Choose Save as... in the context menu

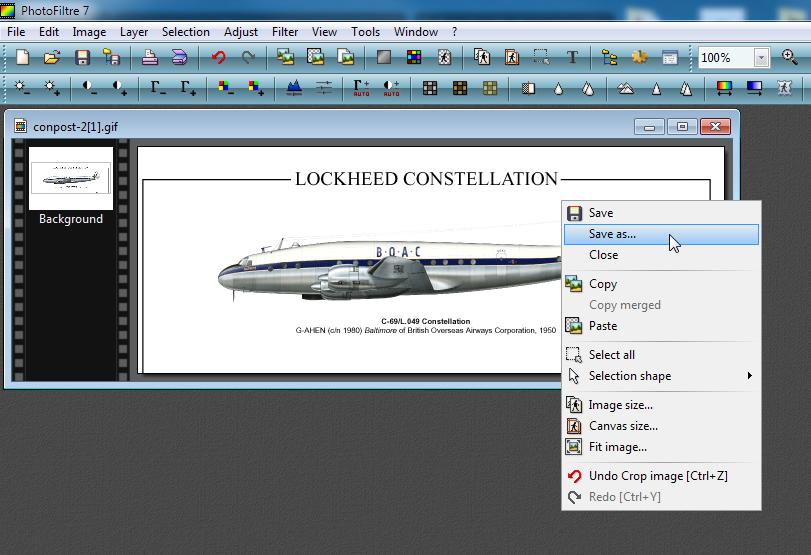pyautogui.click(x=661, y=234)
